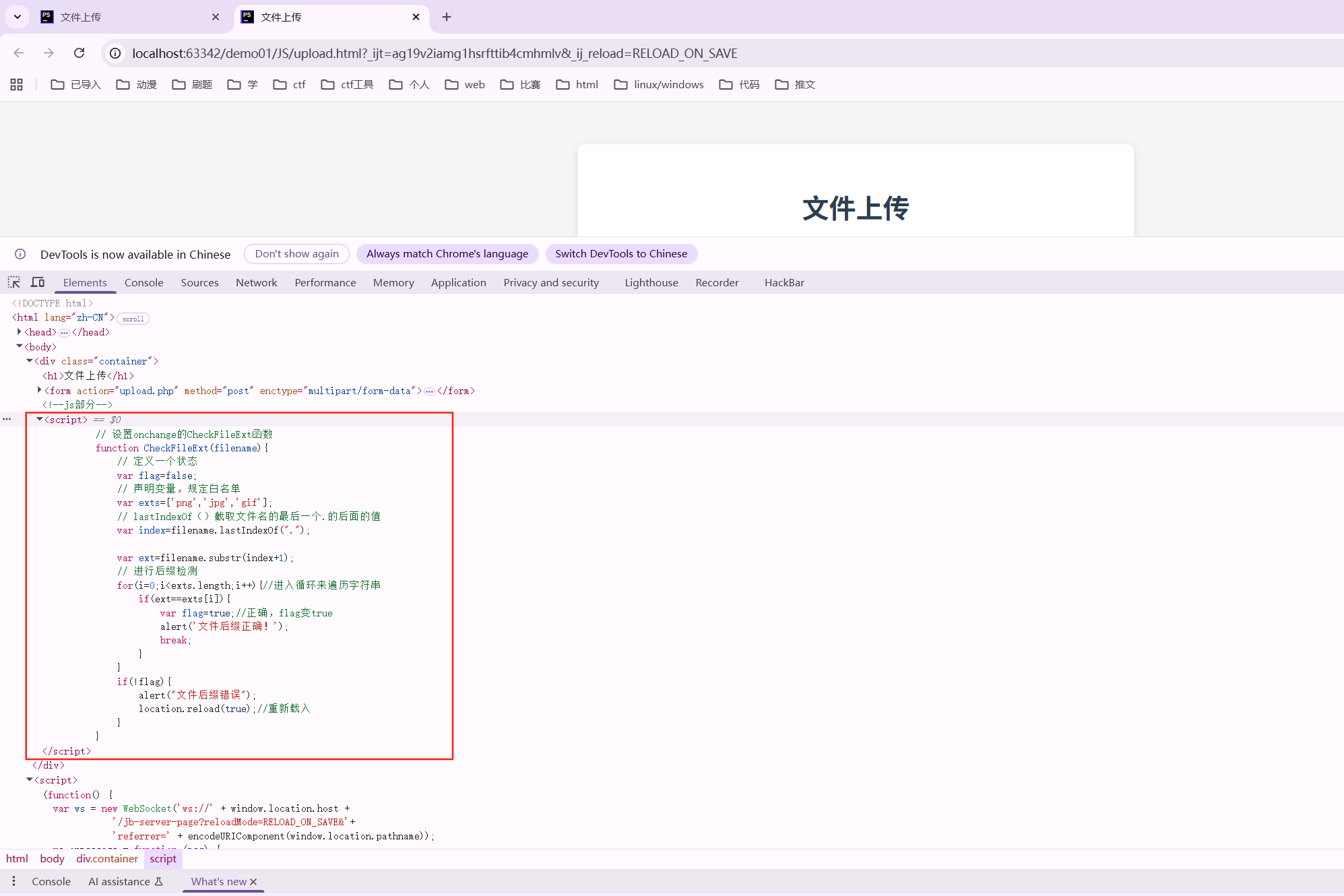Viewport: 1344px width, 896px height.
Task: Close the What's new drawer tab
Action: pos(253,881)
